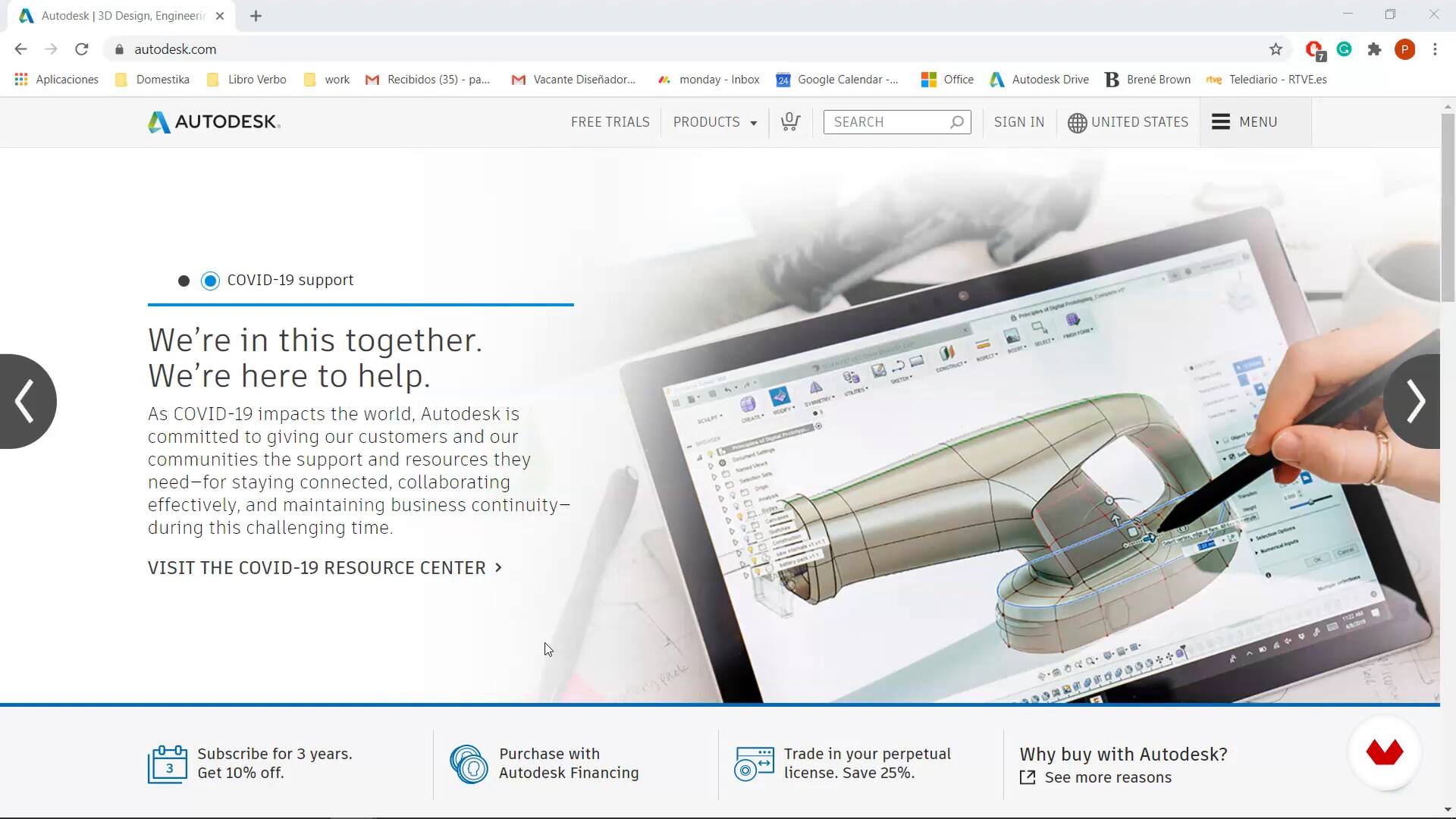Image resolution: width=1456 pixels, height=819 pixels.
Task: Open FREE TRIALS in the header
Action: (x=610, y=122)
